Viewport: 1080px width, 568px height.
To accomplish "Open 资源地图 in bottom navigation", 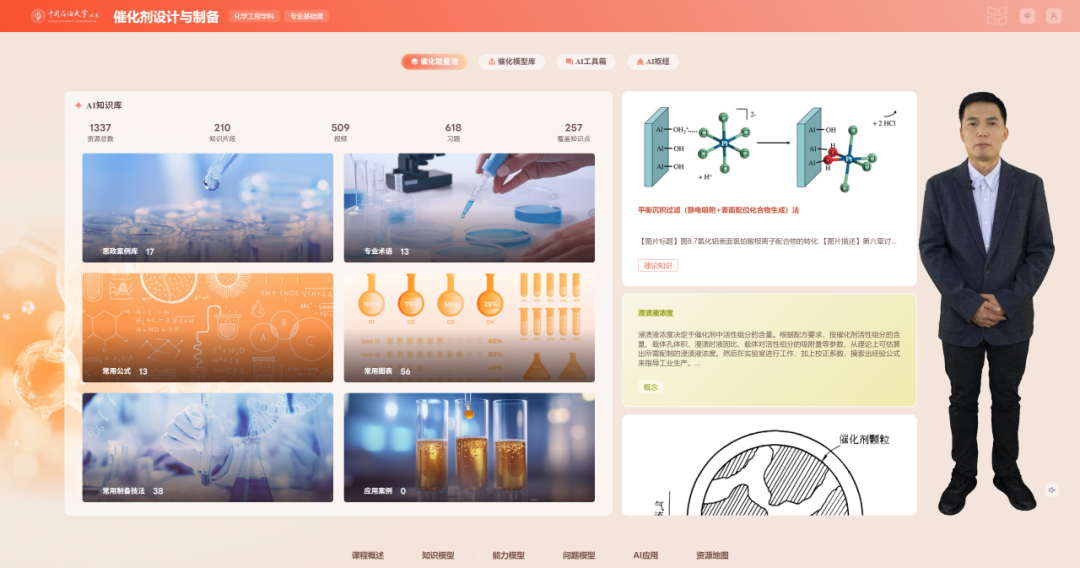I will point(712,555).
